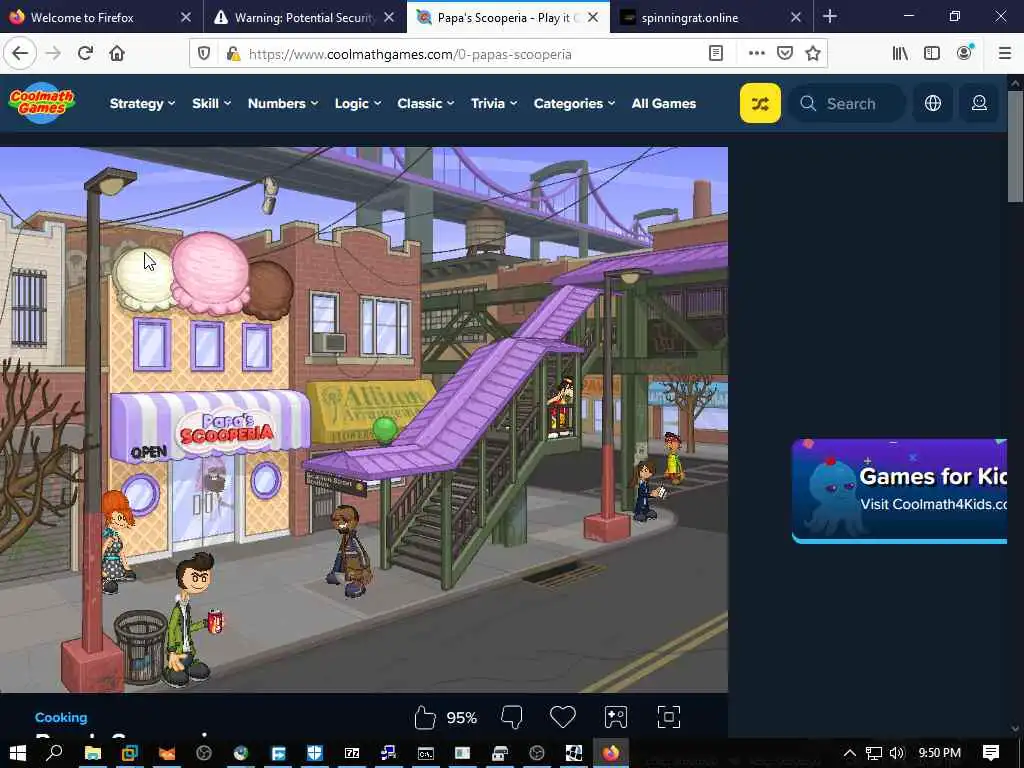1024x768 pixels.
Task: Open page actions three-dots menu
Action: [x=756, y=54]
